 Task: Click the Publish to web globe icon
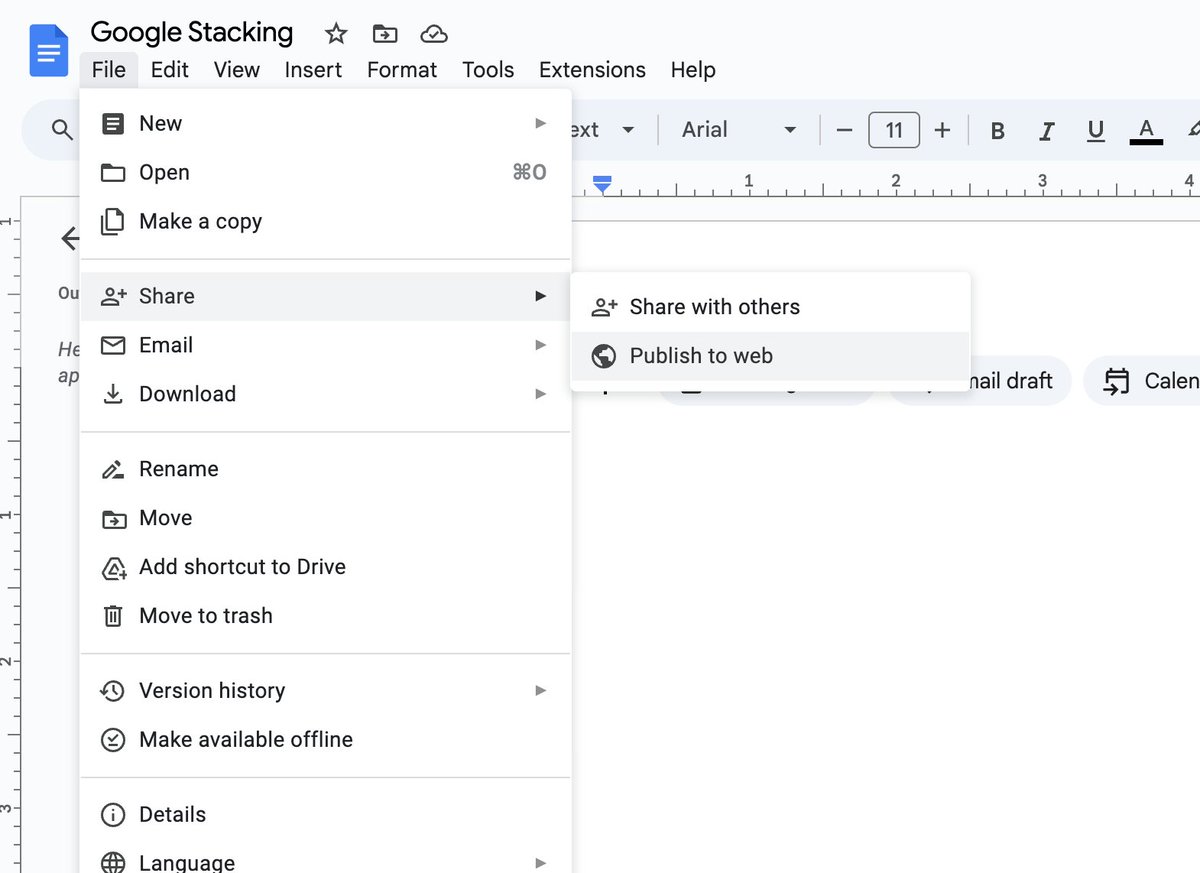tap(604, 356)
